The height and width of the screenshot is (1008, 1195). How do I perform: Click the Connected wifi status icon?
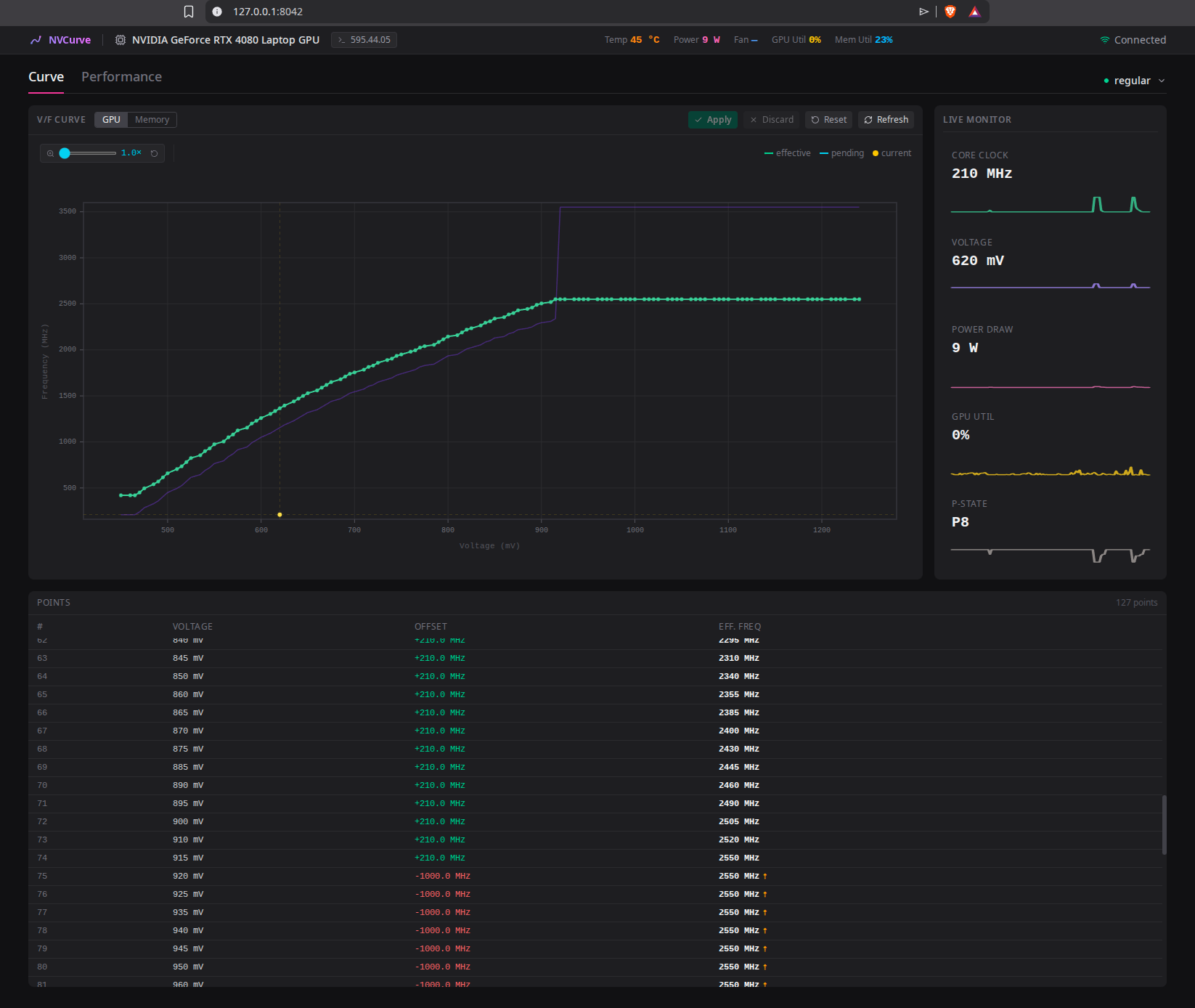click(x=1105, y=40)
